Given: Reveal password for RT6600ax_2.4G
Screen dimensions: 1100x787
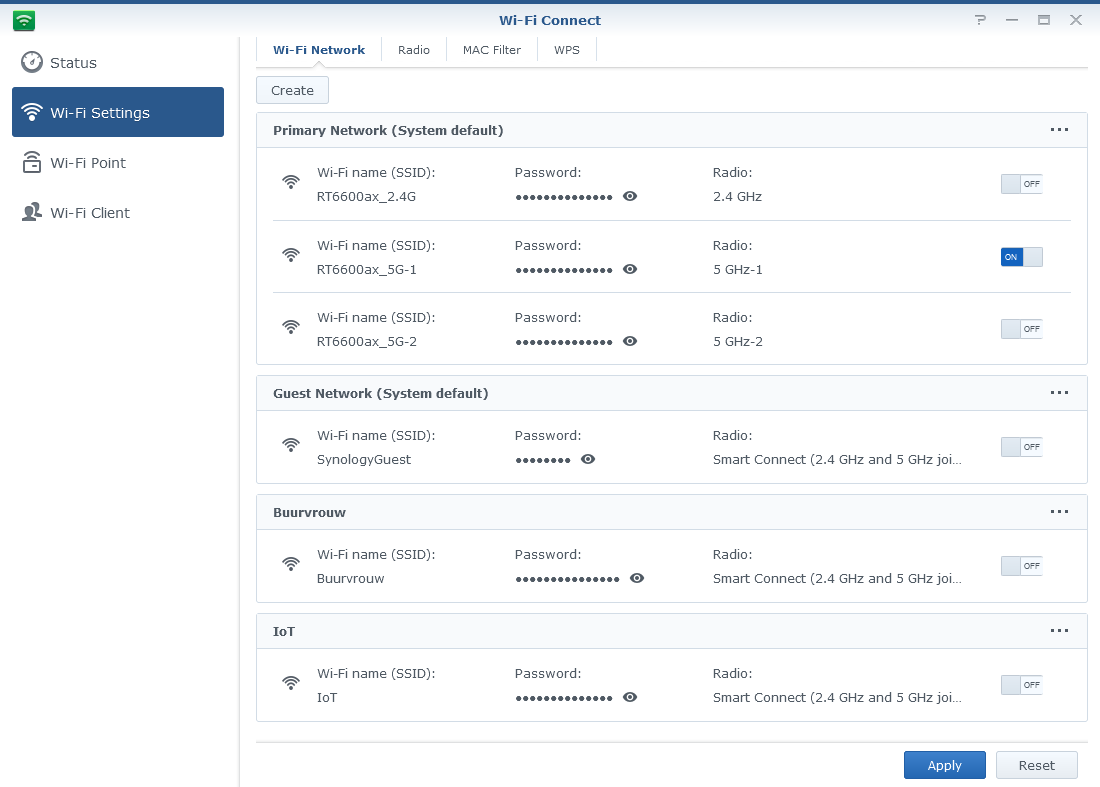Looking at the screenshot, I should [x=630, y=197].
